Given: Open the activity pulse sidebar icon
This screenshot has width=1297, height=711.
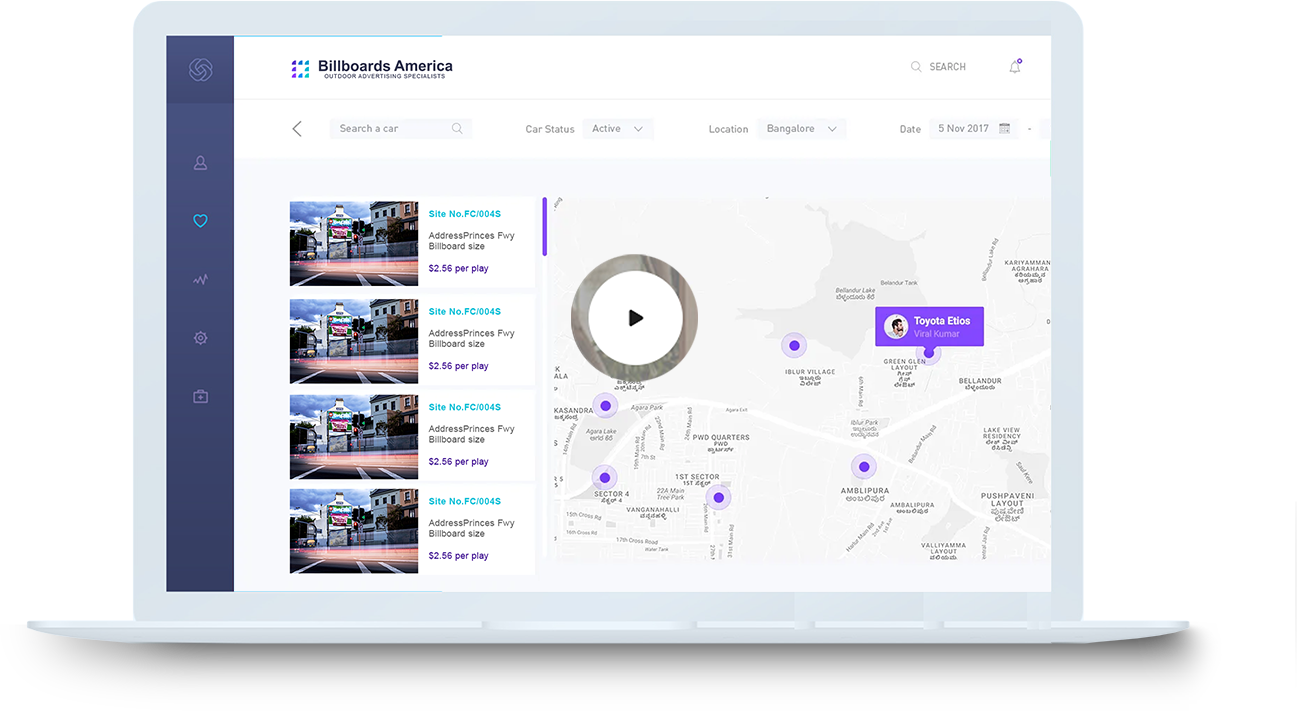Looking at the screenshot, I should click(200, 280).
